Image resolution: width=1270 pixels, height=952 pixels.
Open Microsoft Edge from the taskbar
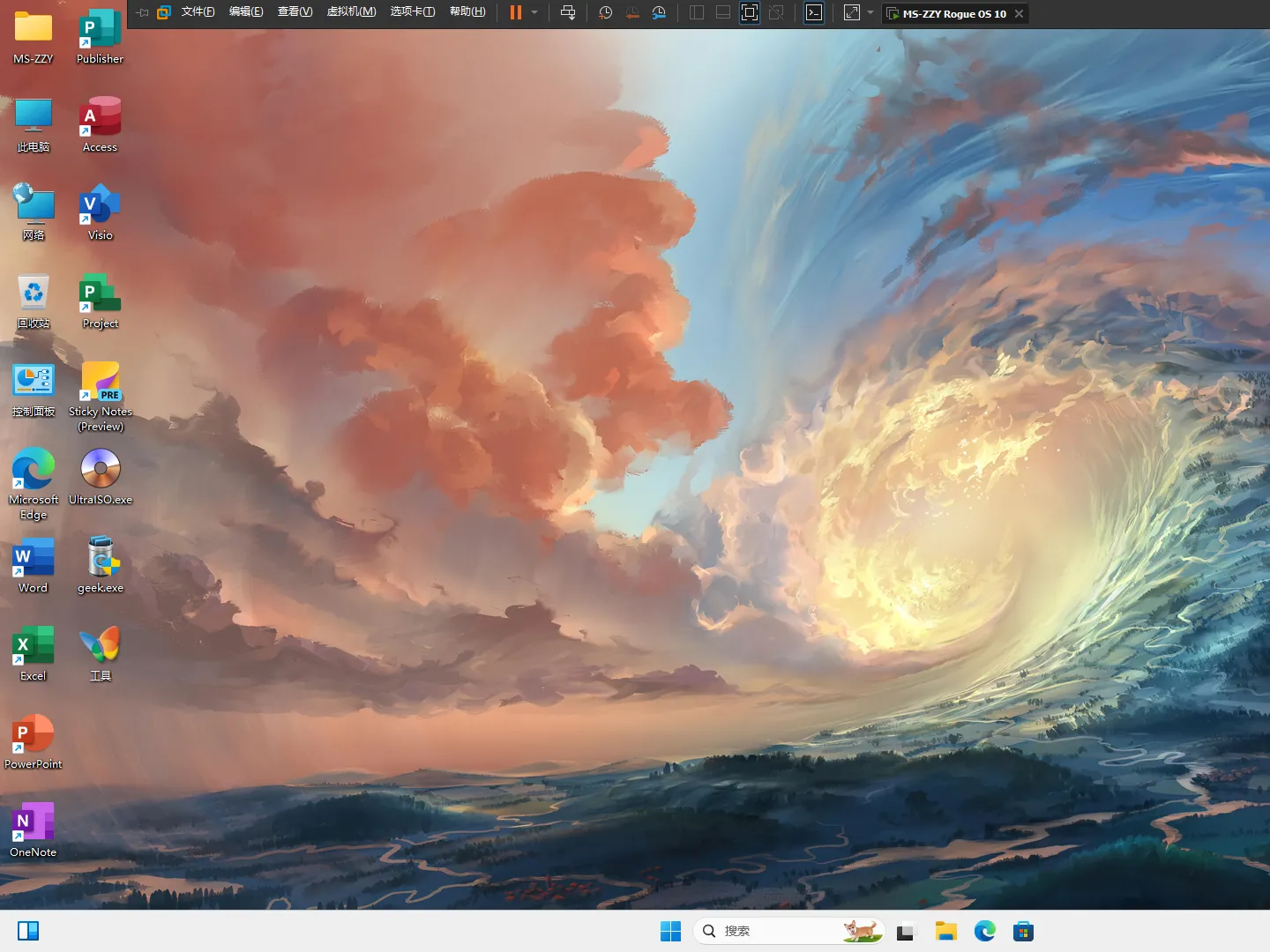(984, 931)
